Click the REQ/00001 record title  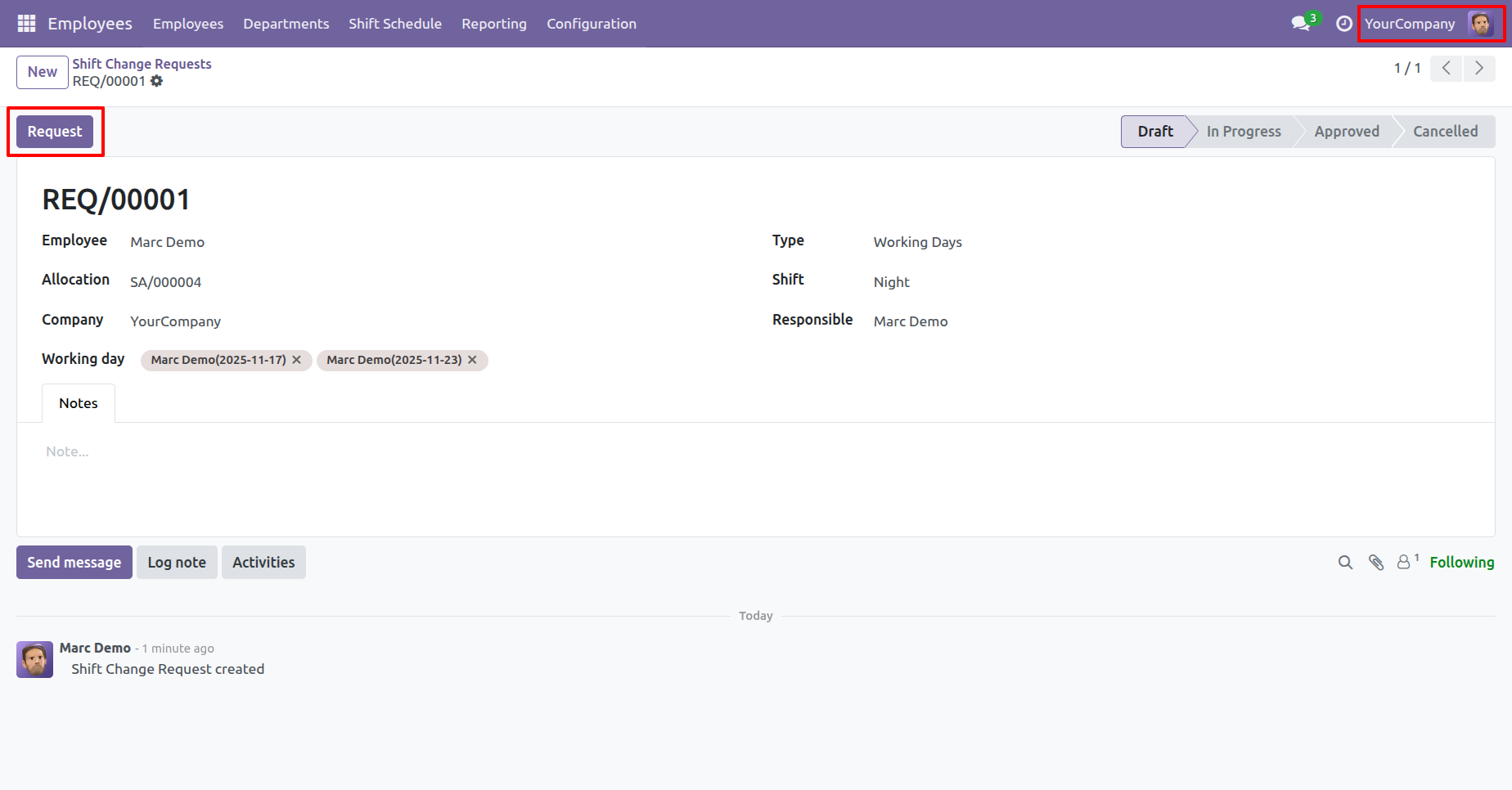(x=116, y=200)
